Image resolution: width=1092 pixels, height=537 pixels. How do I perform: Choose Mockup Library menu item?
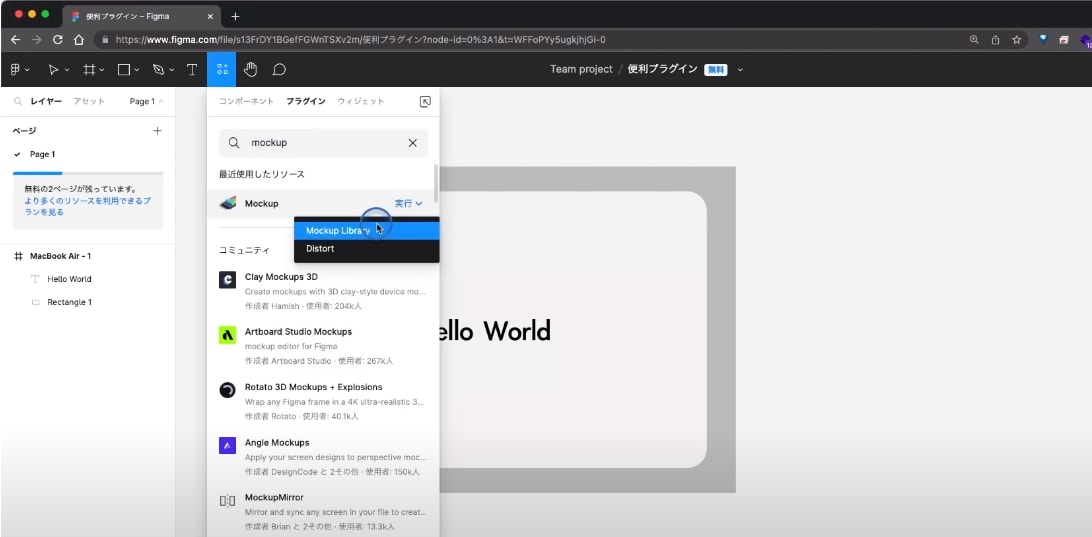(x=366, y=231)
